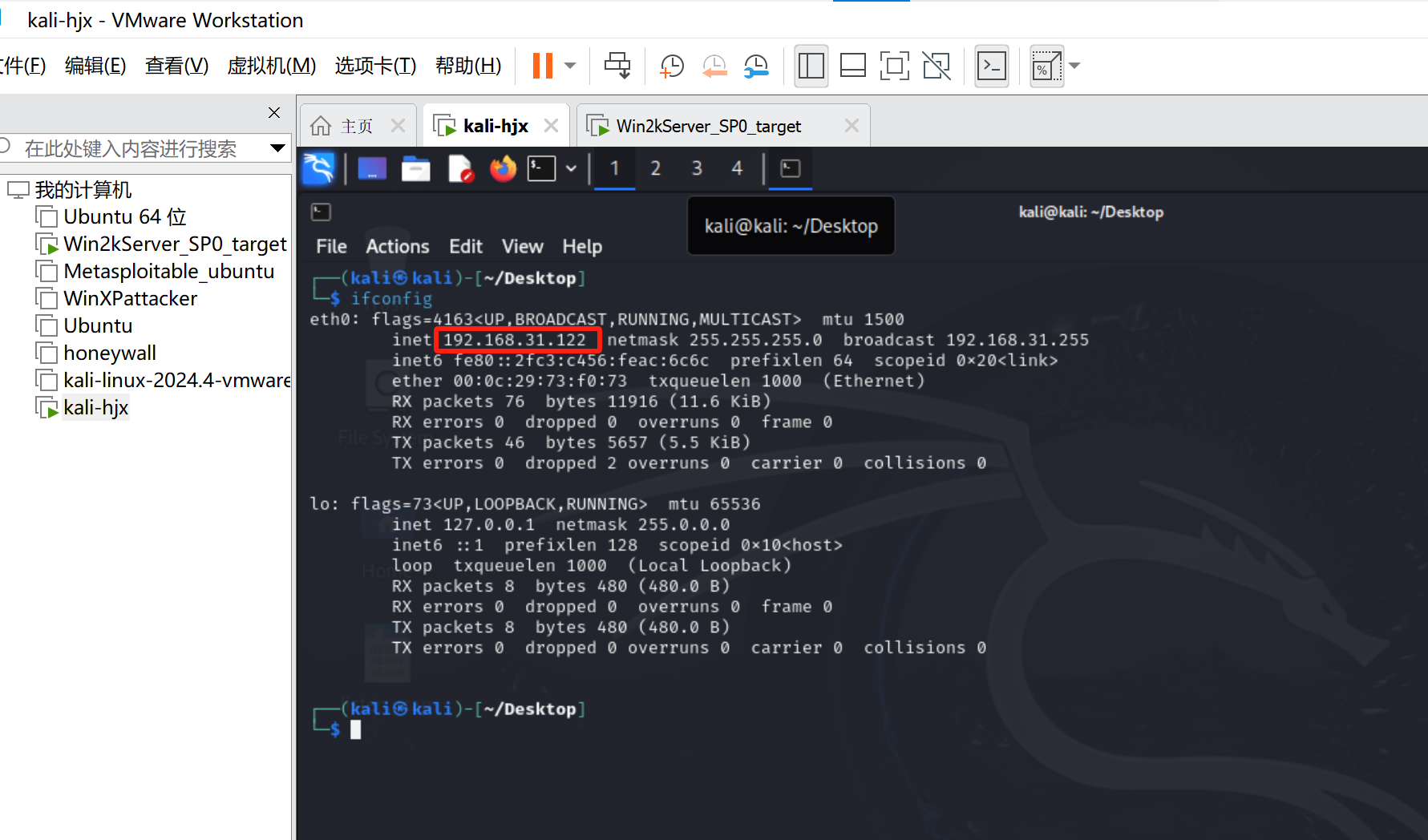
Task: Open the 虚拟机(M) menu
Action: [x=272, y=66]
